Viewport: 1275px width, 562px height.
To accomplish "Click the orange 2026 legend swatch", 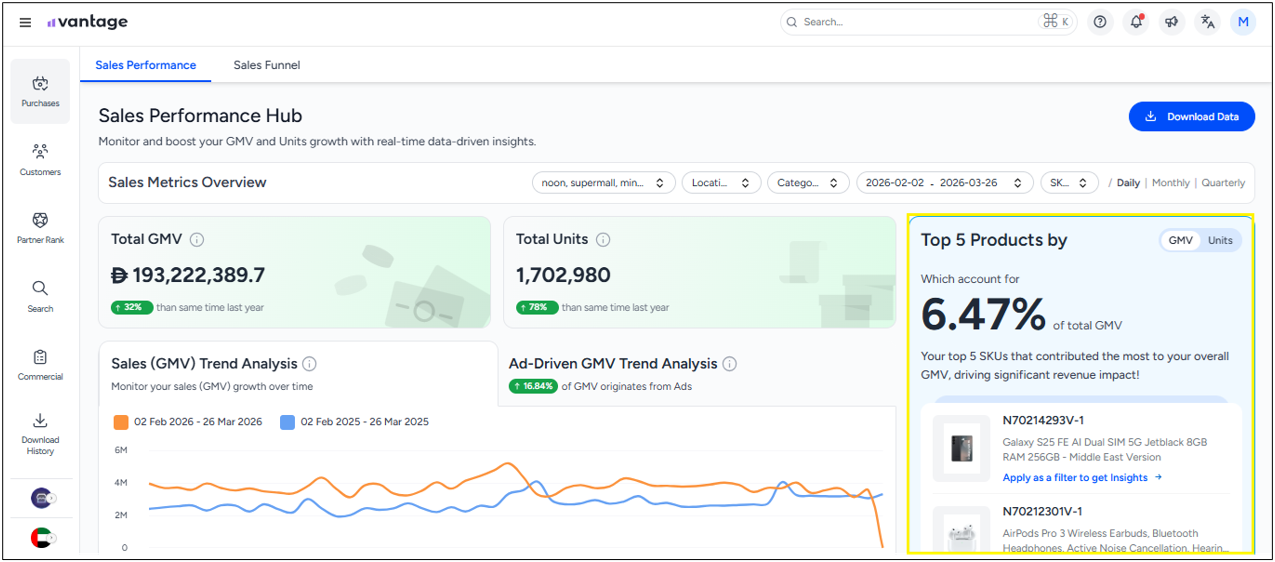I will coord(121,422).
